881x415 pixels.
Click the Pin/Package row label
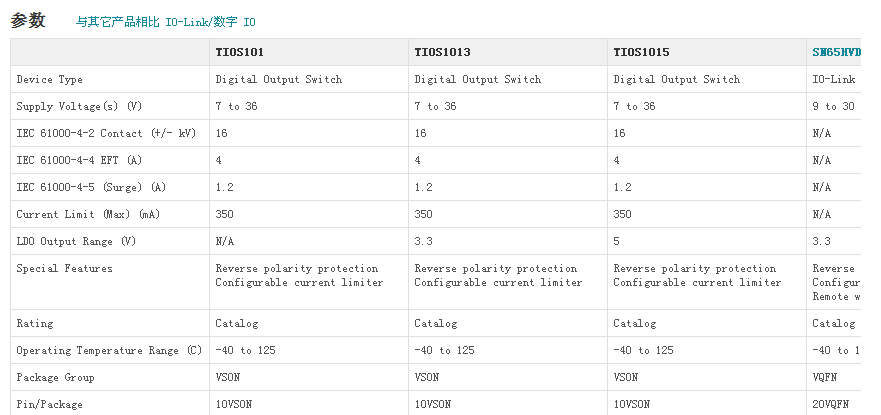[x=50, y=404]
